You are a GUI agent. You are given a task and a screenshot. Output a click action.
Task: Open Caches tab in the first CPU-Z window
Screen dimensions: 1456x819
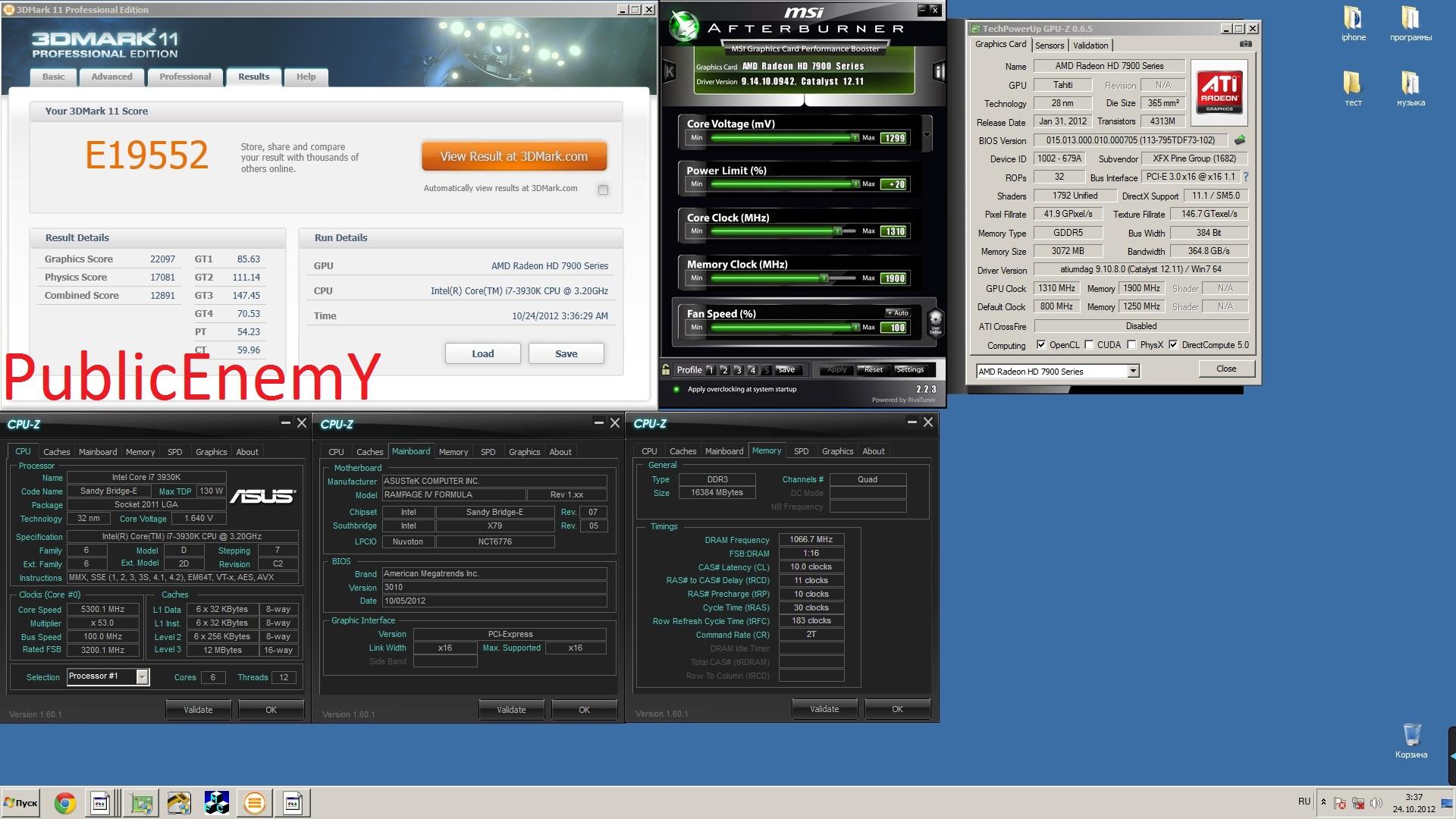(x=56, y=452)
